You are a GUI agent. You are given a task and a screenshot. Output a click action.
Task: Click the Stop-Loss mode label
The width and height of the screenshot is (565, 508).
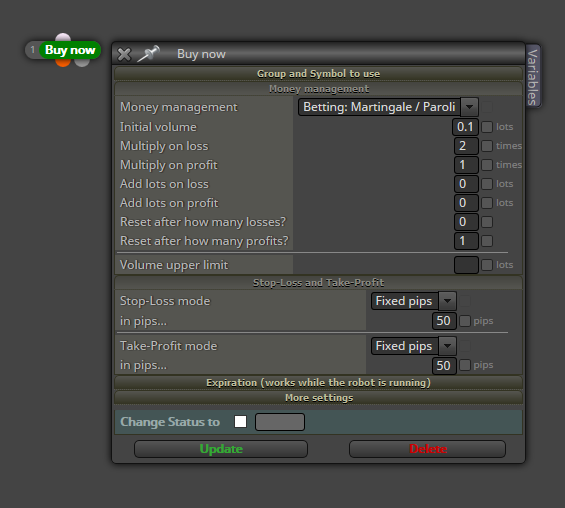coord(165,301)
